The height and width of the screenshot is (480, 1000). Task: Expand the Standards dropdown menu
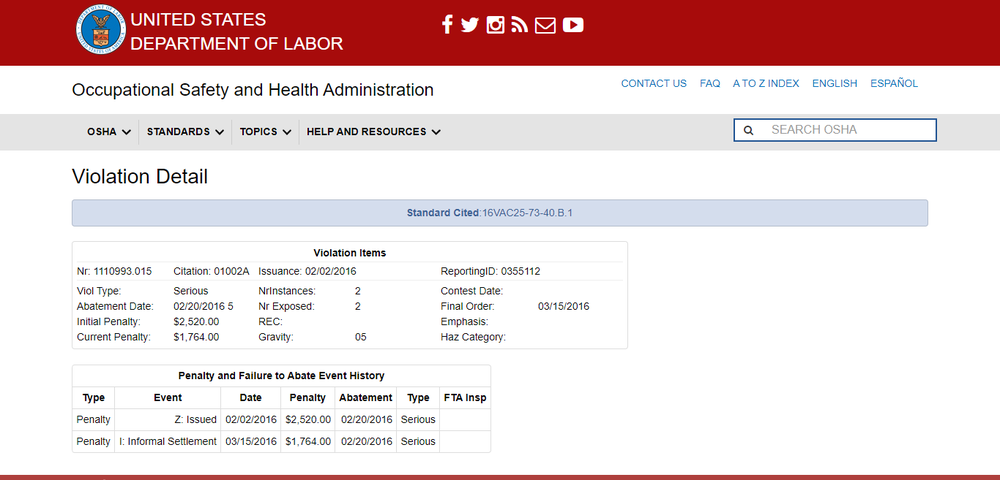tap(185, 131)
